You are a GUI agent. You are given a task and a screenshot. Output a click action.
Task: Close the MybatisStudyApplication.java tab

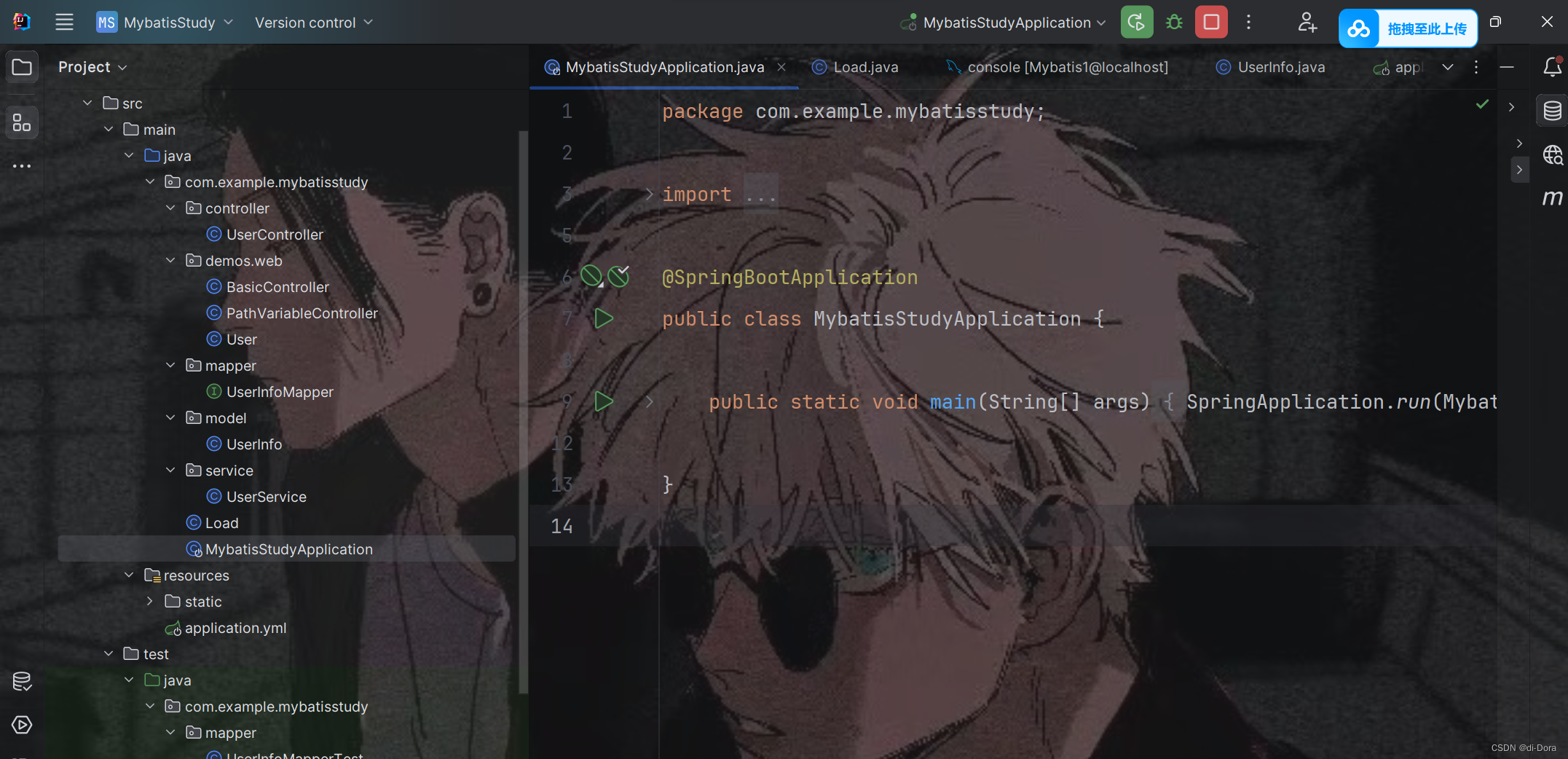click(x=781, y=67)
